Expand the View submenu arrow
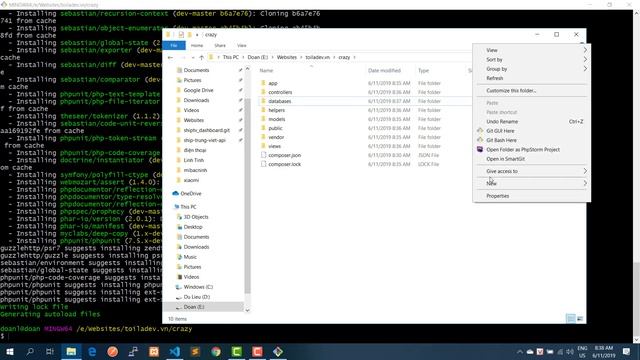The width and height of the screenshot is (640, 360). click(585, 50)
